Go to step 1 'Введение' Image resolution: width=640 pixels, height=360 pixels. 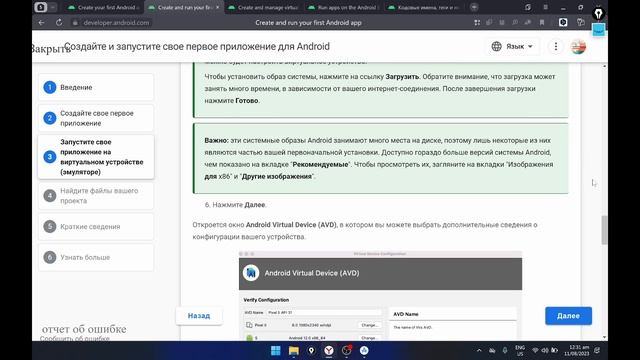pos(96,87)
